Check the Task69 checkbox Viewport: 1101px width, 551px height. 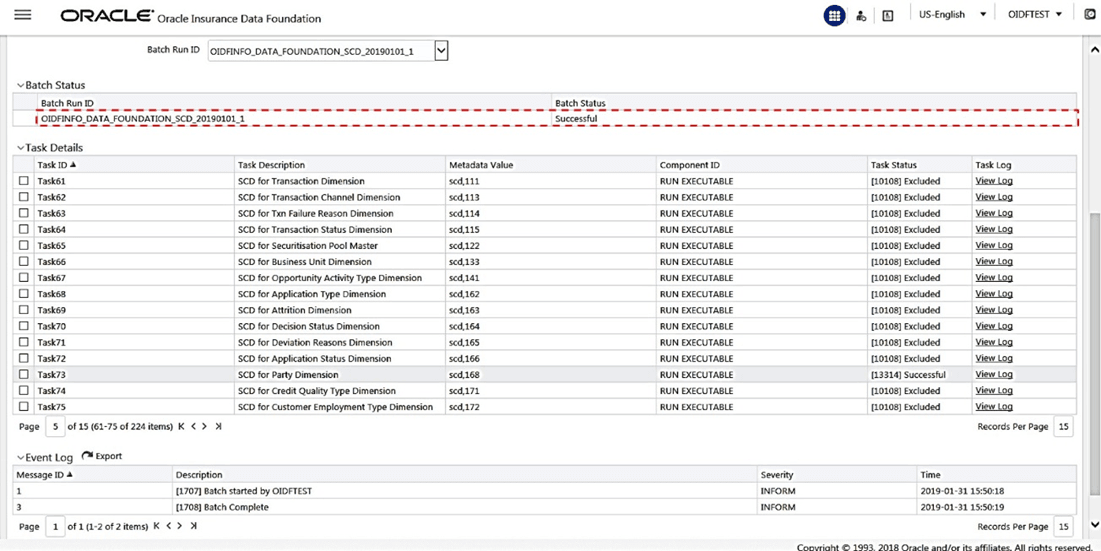click(x=24, y=310)
